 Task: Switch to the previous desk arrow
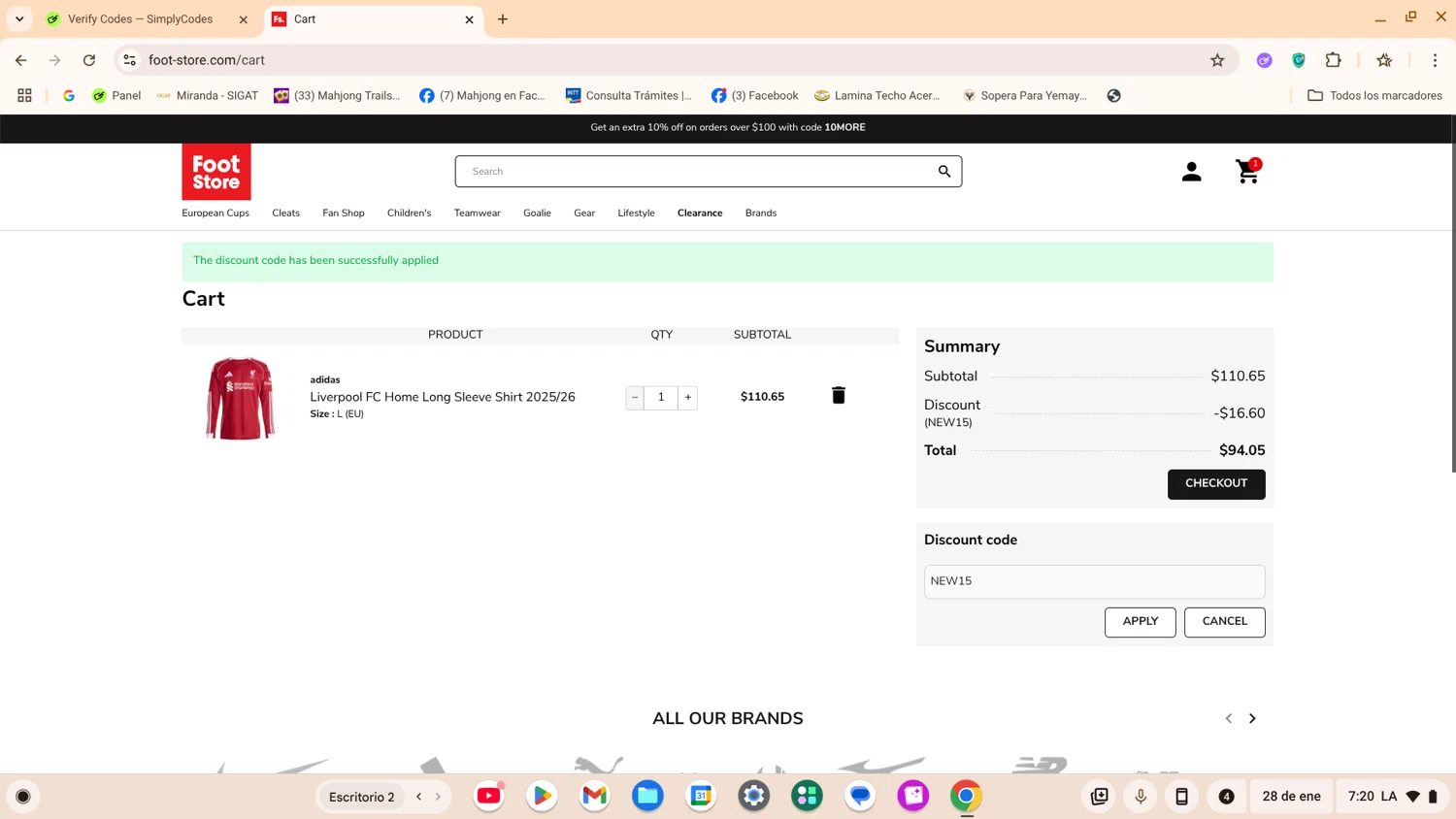pyautogui.click(x=419, y=797)
